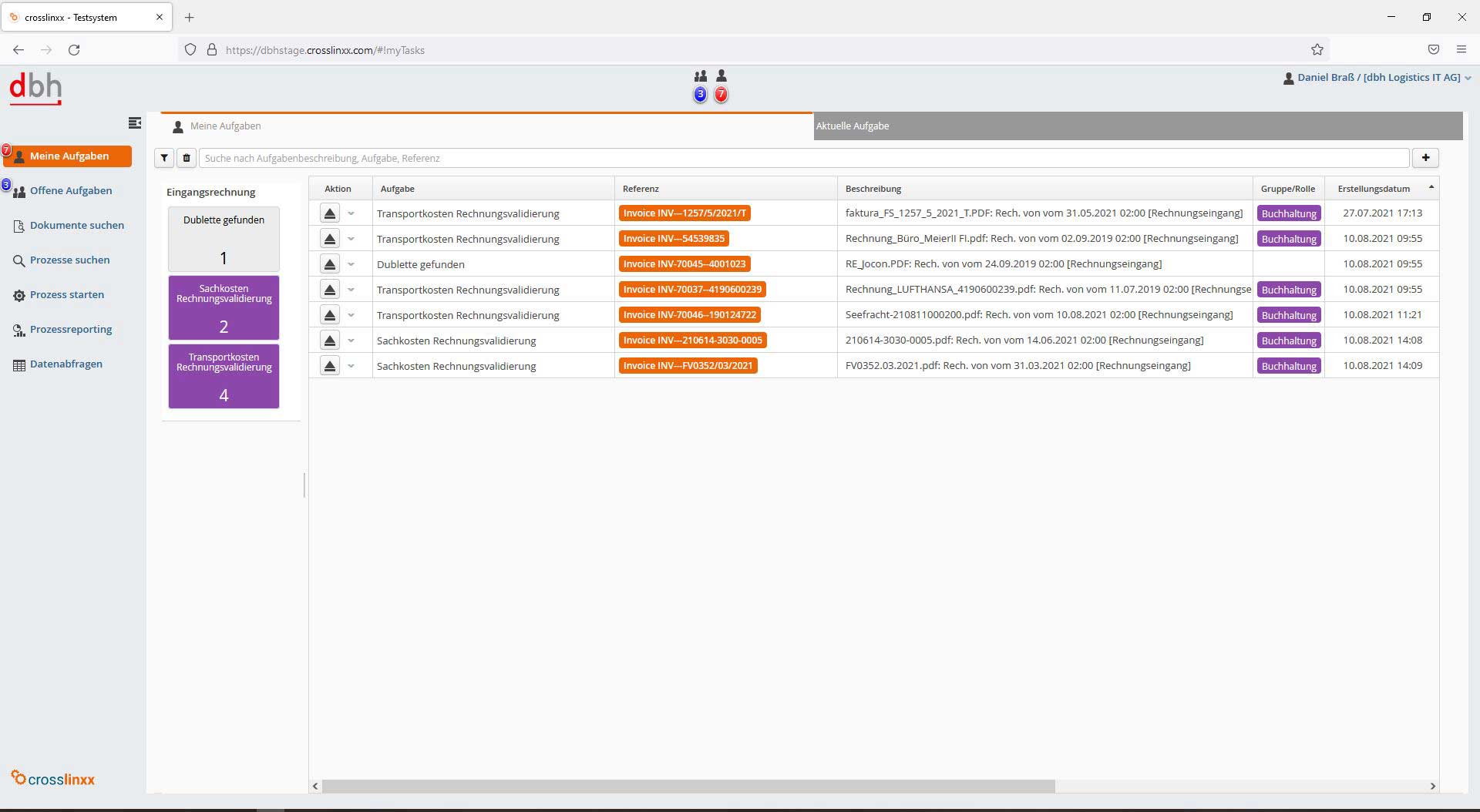Click Buchhaltung tag in Seefracht row
The image size is (1480, 812).
(x=1289, y=315)
